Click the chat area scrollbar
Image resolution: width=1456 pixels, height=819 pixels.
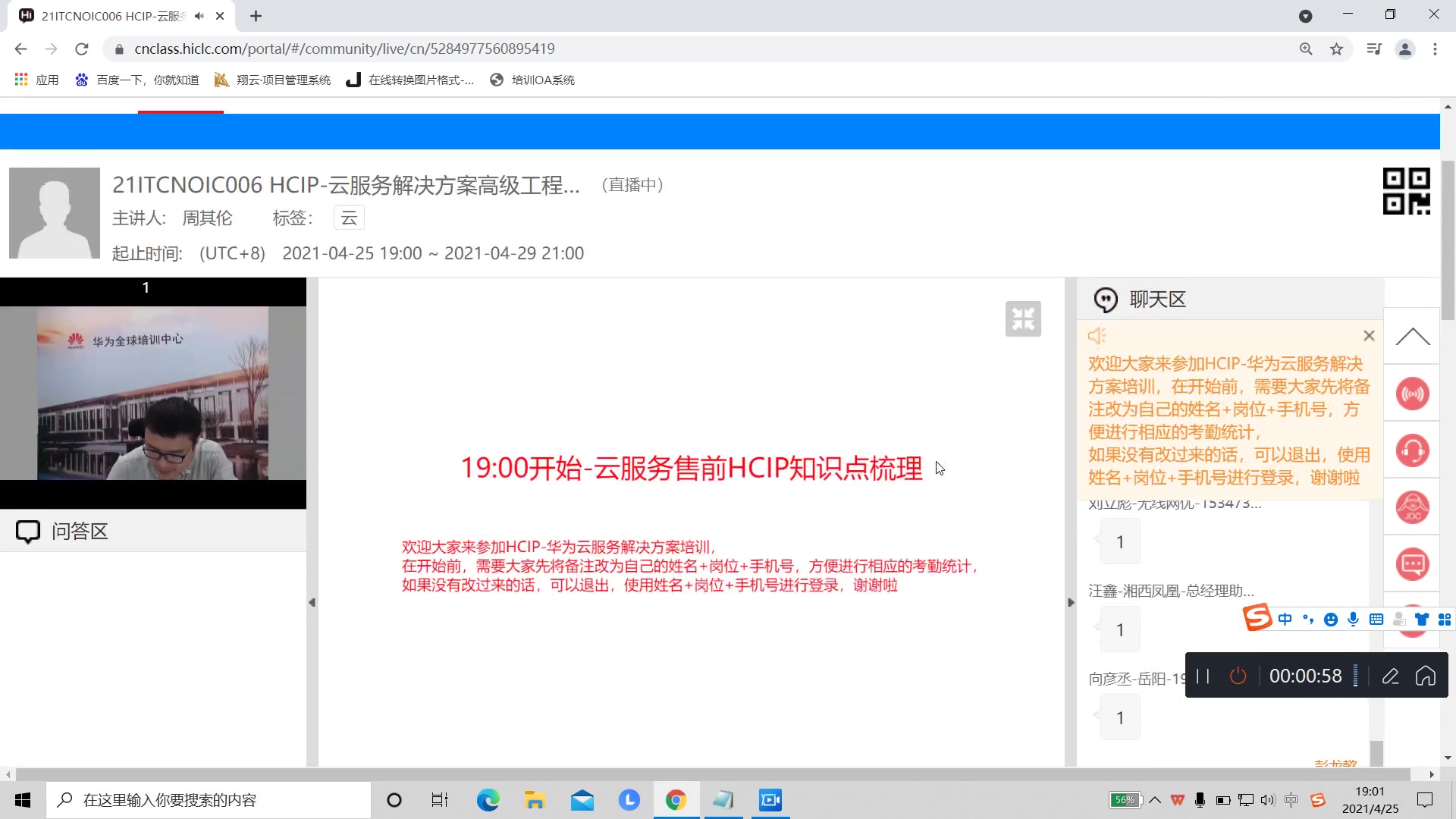(1376, 752)
